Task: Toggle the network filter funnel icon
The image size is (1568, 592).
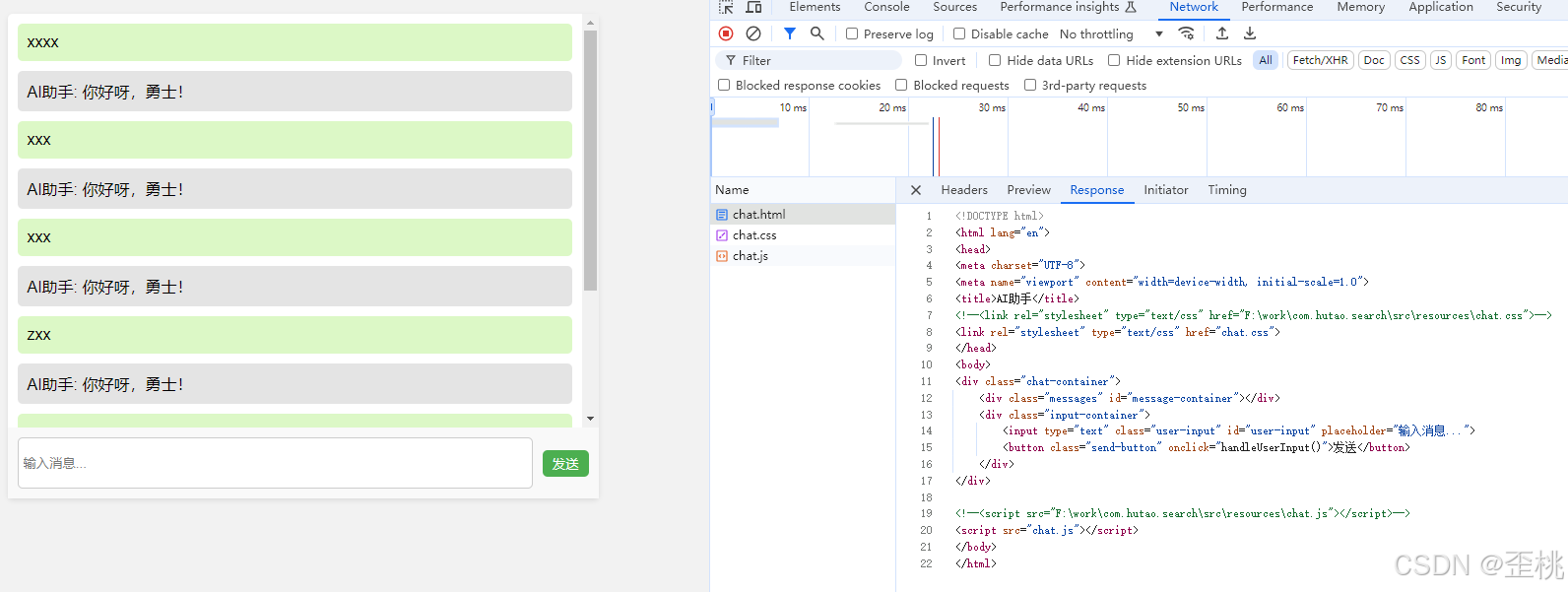Action: point(790,33)
